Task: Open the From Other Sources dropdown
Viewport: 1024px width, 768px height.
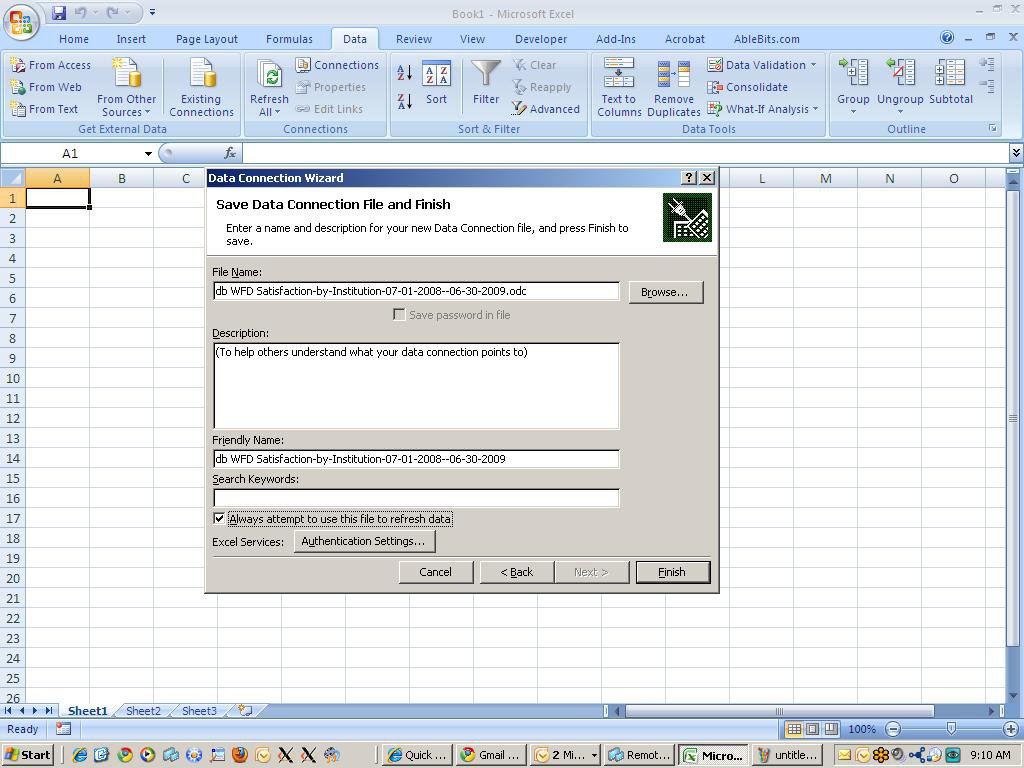Action: 126,87
